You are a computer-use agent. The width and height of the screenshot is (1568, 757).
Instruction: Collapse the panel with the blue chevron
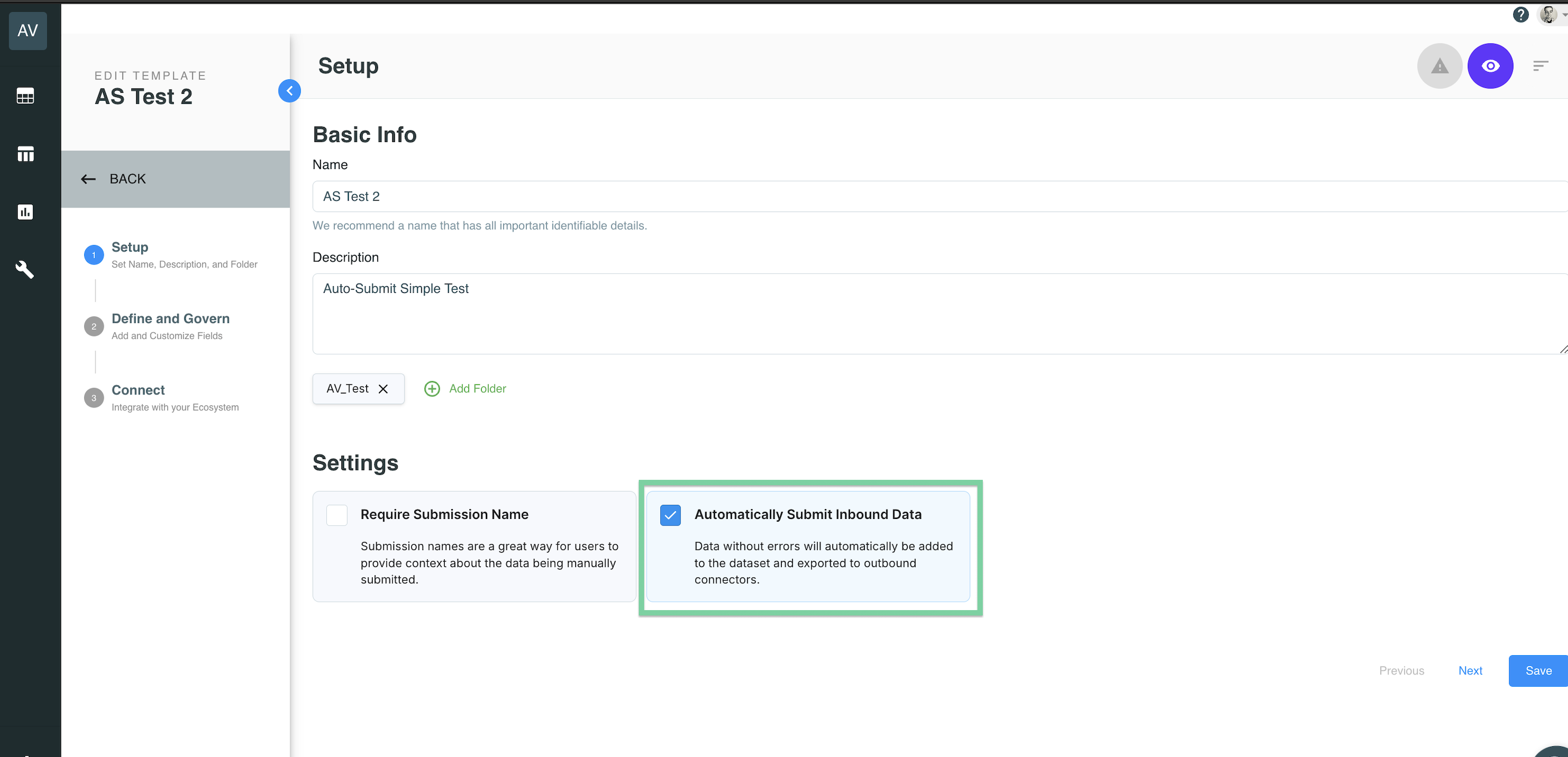[x=290, y=91]
